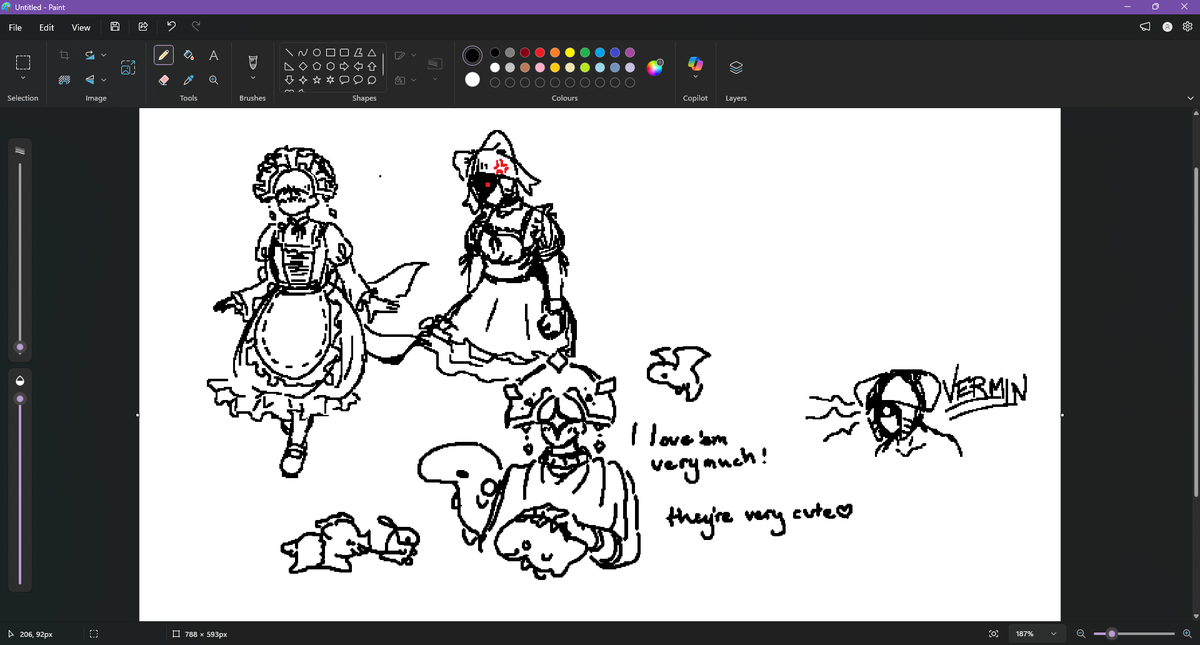
Task: Activate the Colour 2 secondary swatch
Action: point(472,79)
